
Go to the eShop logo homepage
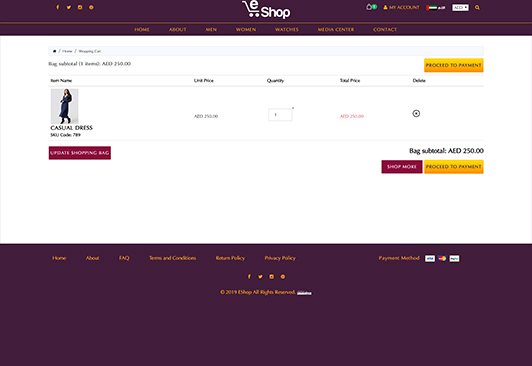pyautogui.click(x=266, y=9)
